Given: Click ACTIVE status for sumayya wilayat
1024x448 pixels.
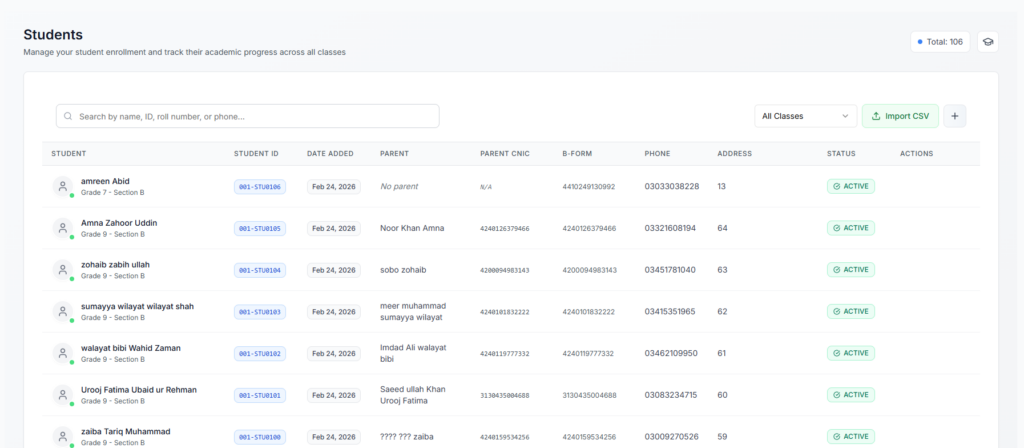Looking at the screenshot, I should (x=851, y=312).
